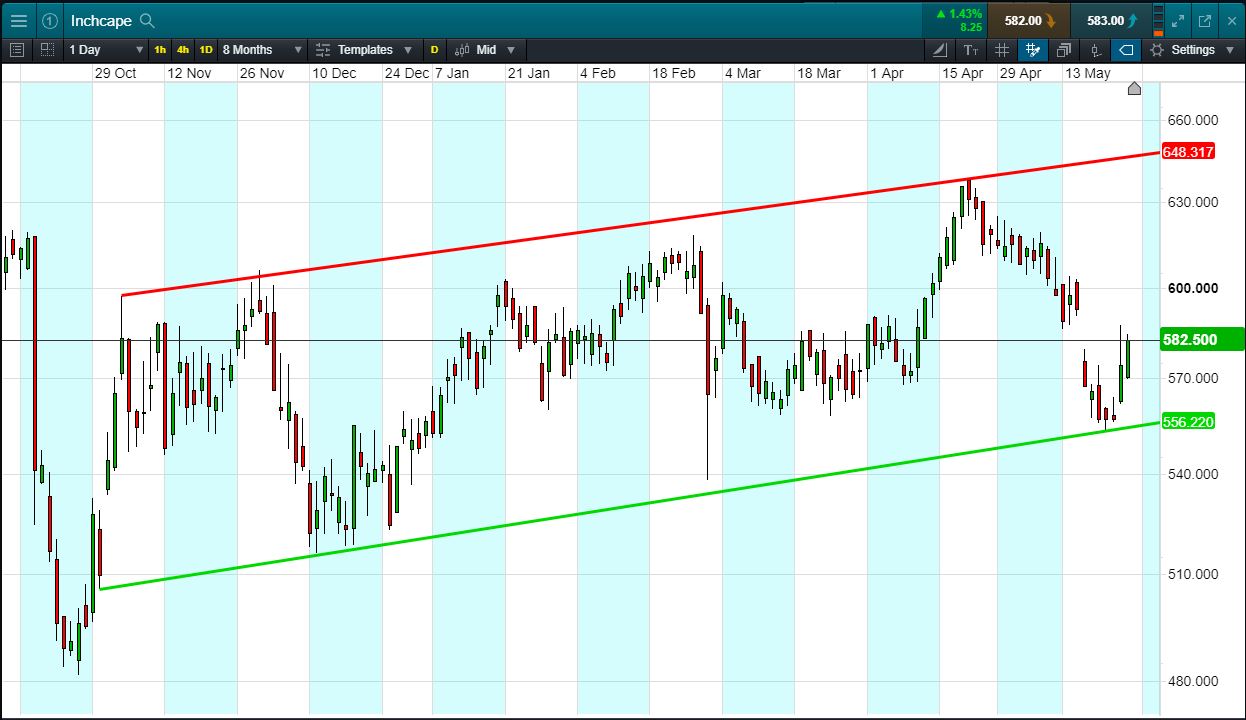
Task: Click the 4 Mar date label
Action: pos(743,73)
